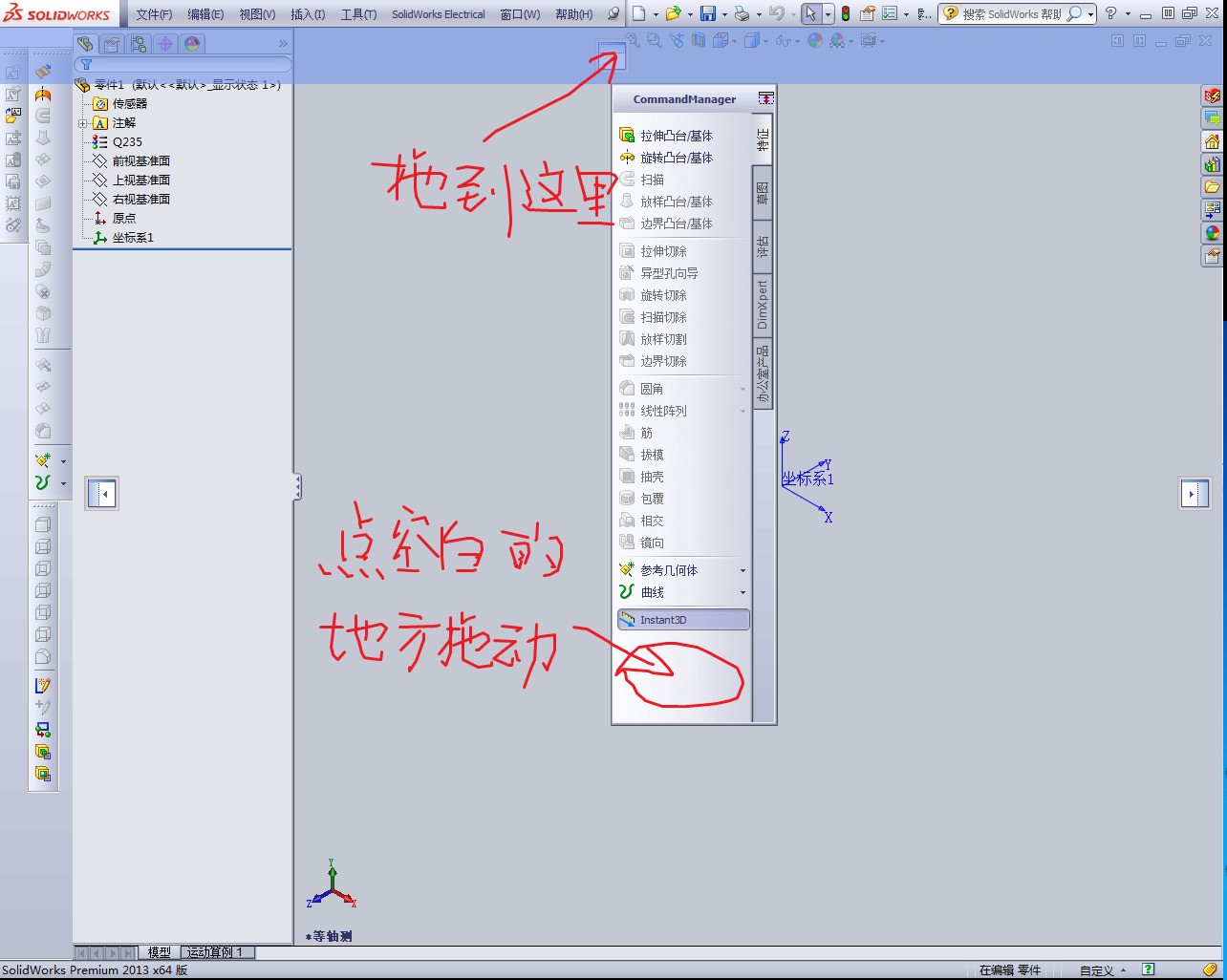Click the Revolved Boss/Base (旋转凸台/基体) command
1227x980 pixels.
[666, 158]
